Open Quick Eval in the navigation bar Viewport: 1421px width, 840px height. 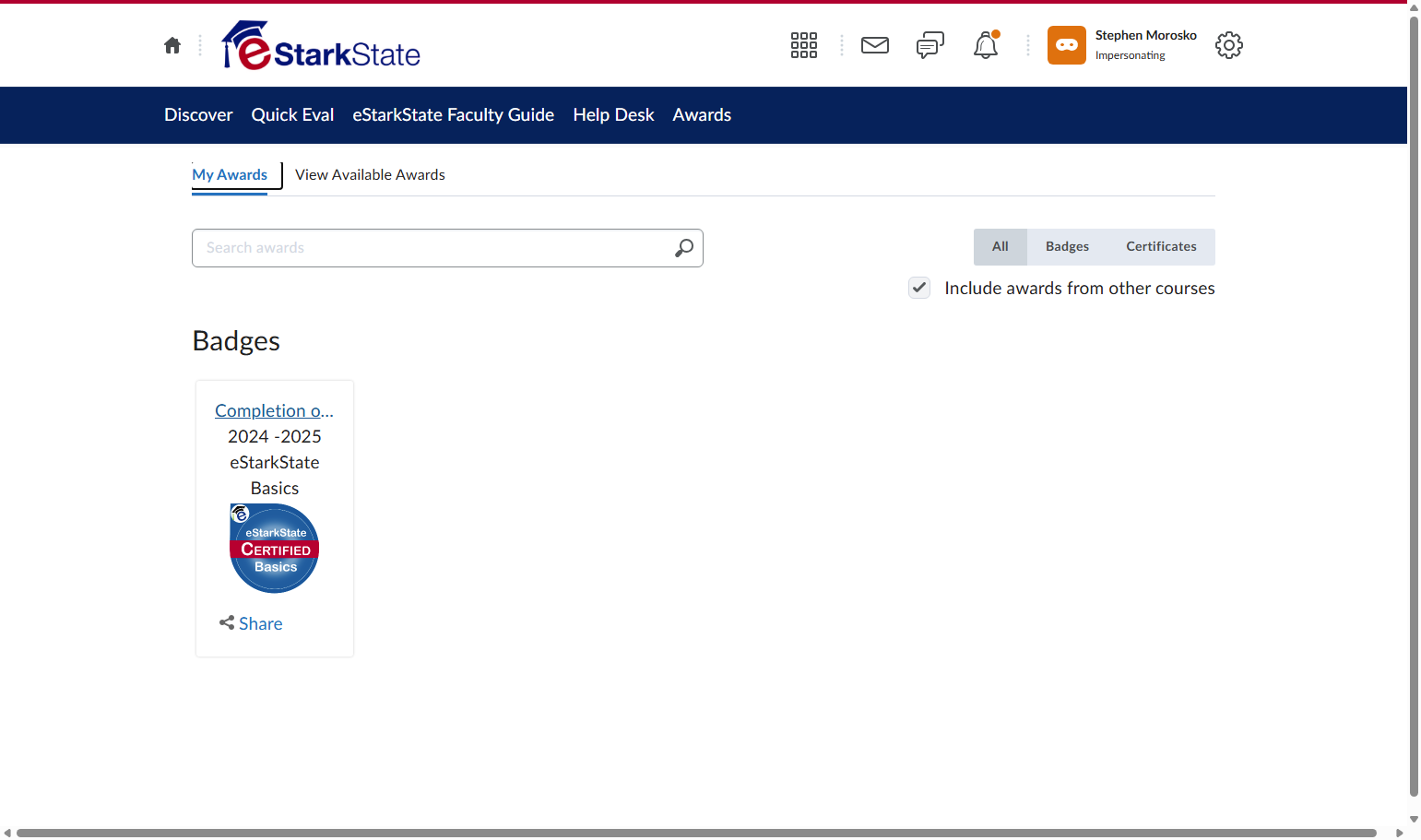pos(292,115)
